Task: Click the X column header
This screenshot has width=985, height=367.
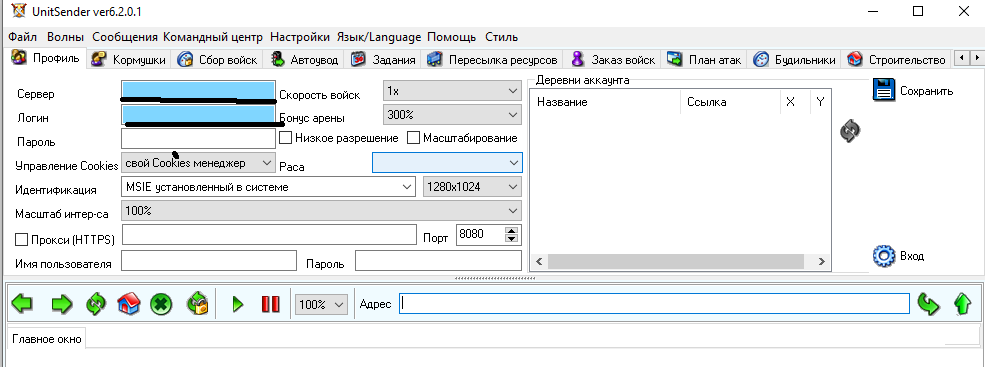Action: point(795,102)
